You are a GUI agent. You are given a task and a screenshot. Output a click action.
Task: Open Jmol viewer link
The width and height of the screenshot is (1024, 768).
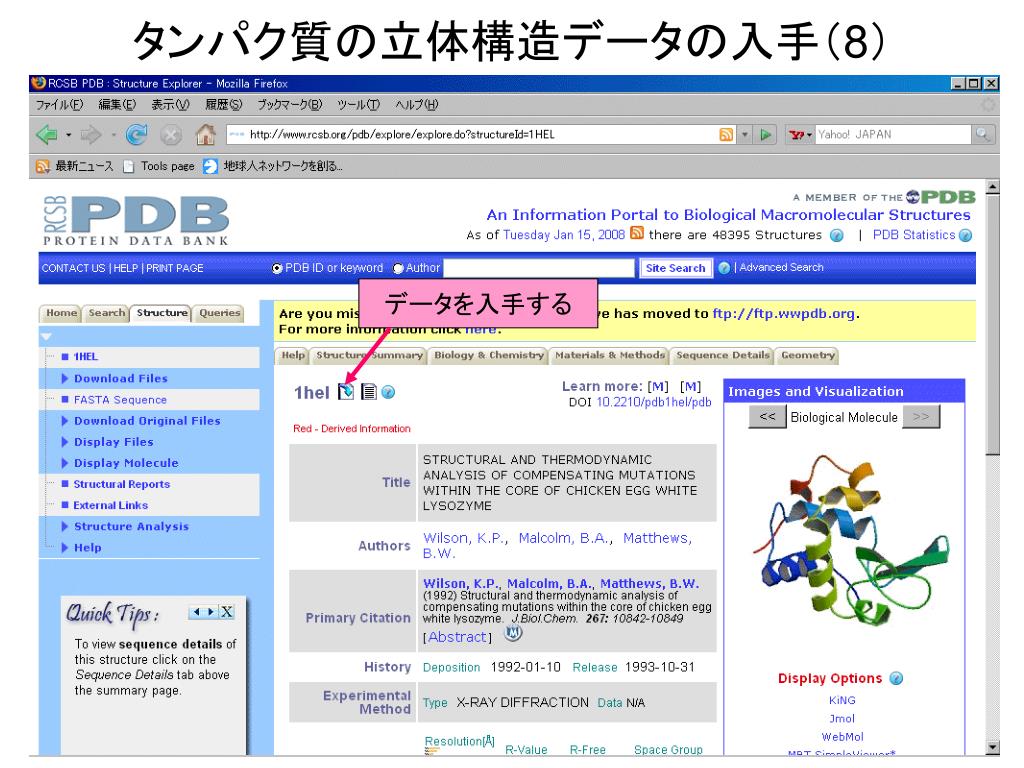842,718
